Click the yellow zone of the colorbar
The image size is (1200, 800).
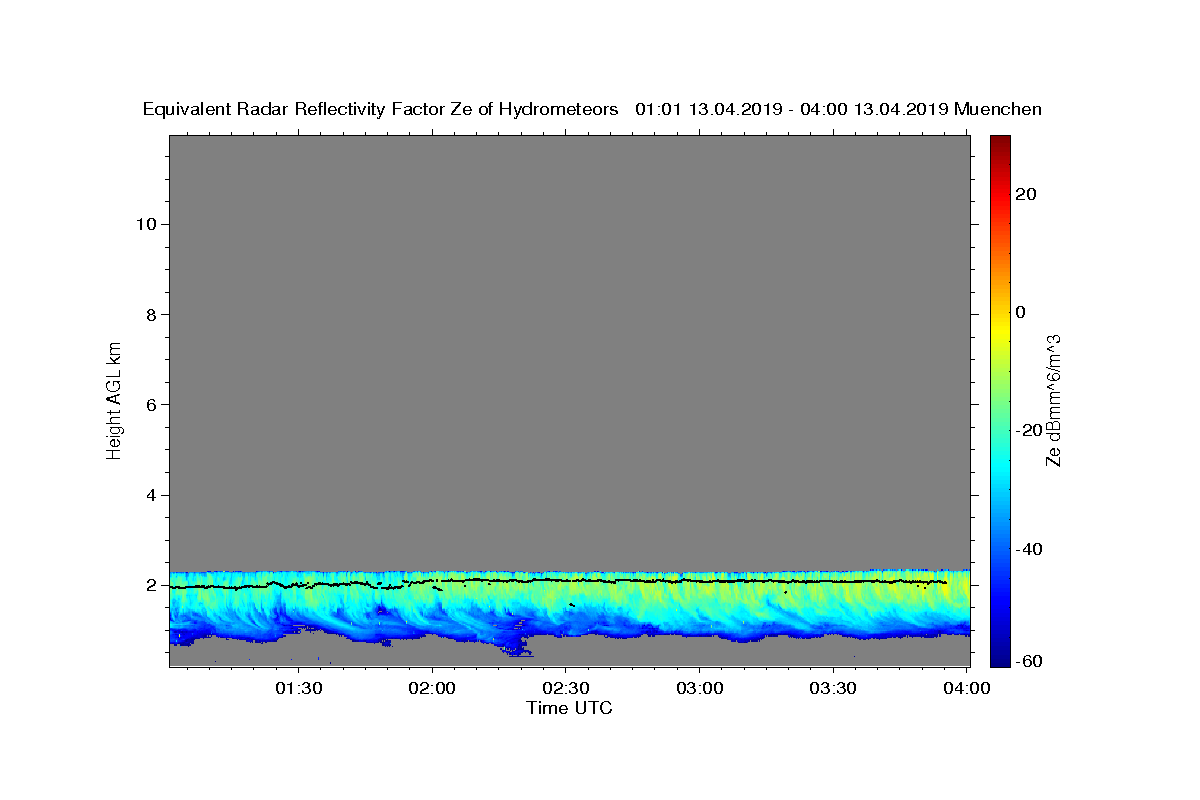pyautogui.click(x=1000, y=330)
